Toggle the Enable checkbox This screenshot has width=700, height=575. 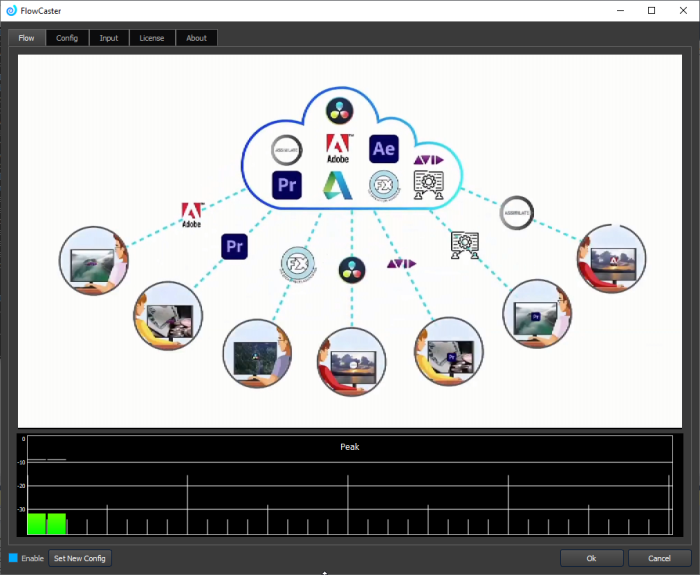tap(13, 558)
